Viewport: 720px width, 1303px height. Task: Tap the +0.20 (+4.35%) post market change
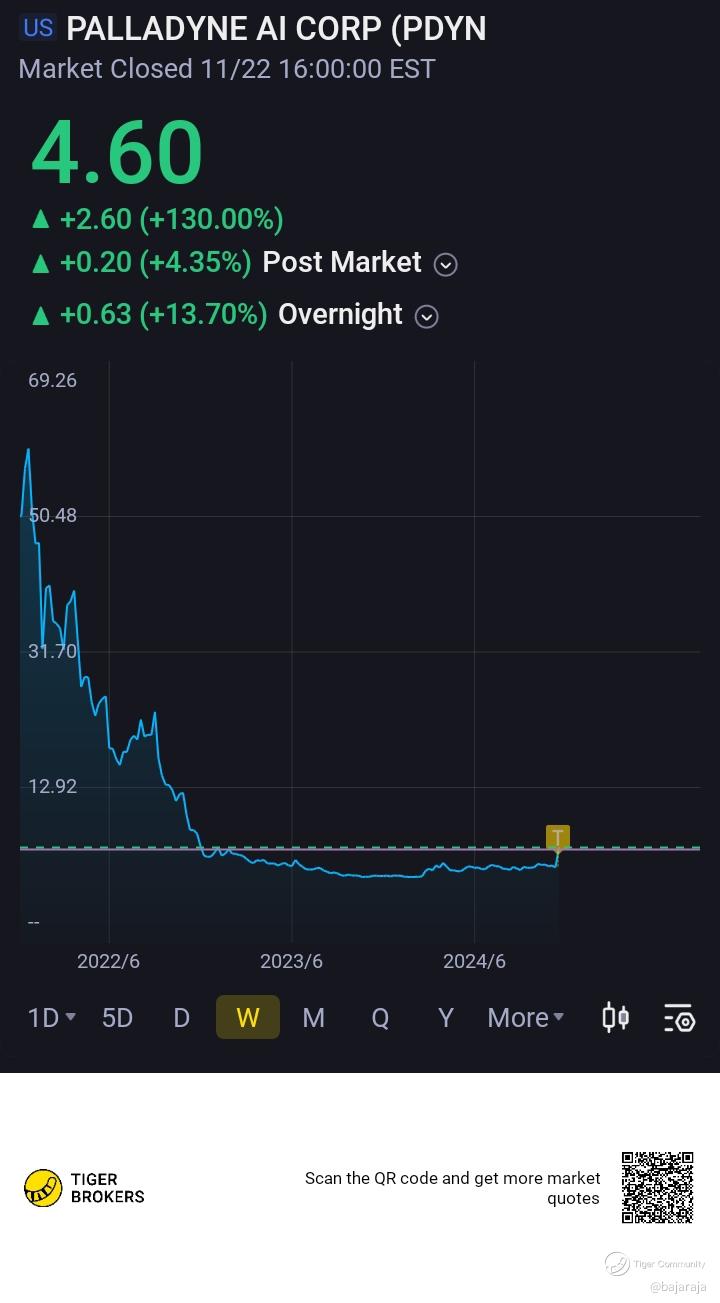click(155, 263)
